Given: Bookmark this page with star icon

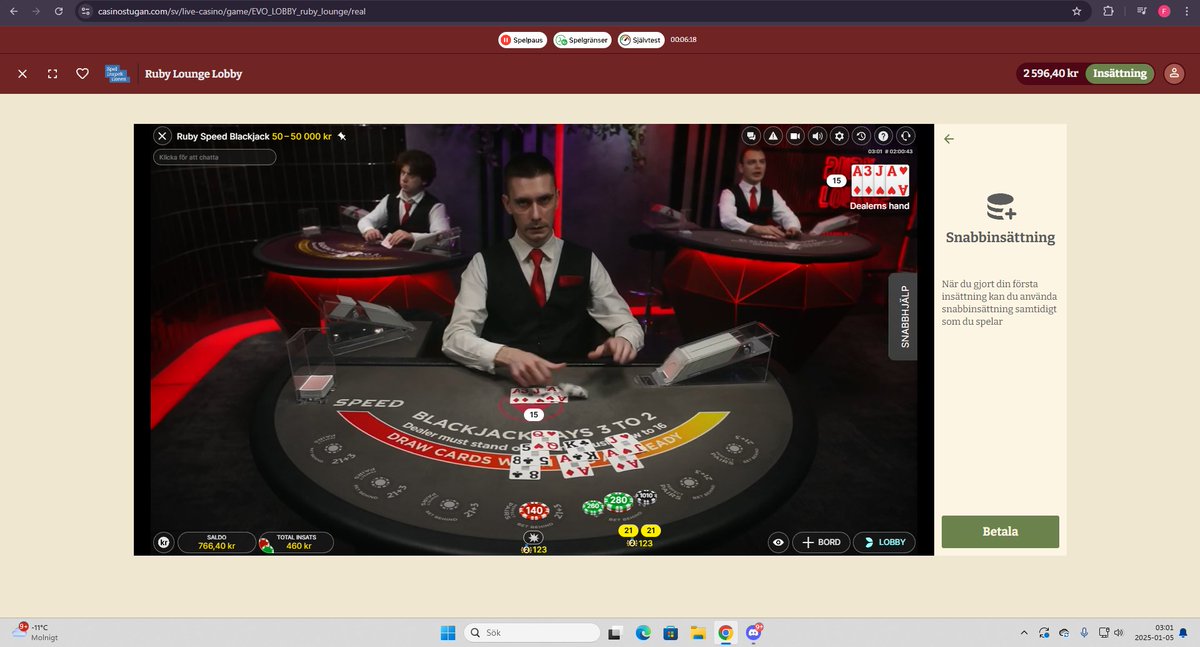Looking at the screenshot, I should click(1077, 11).
